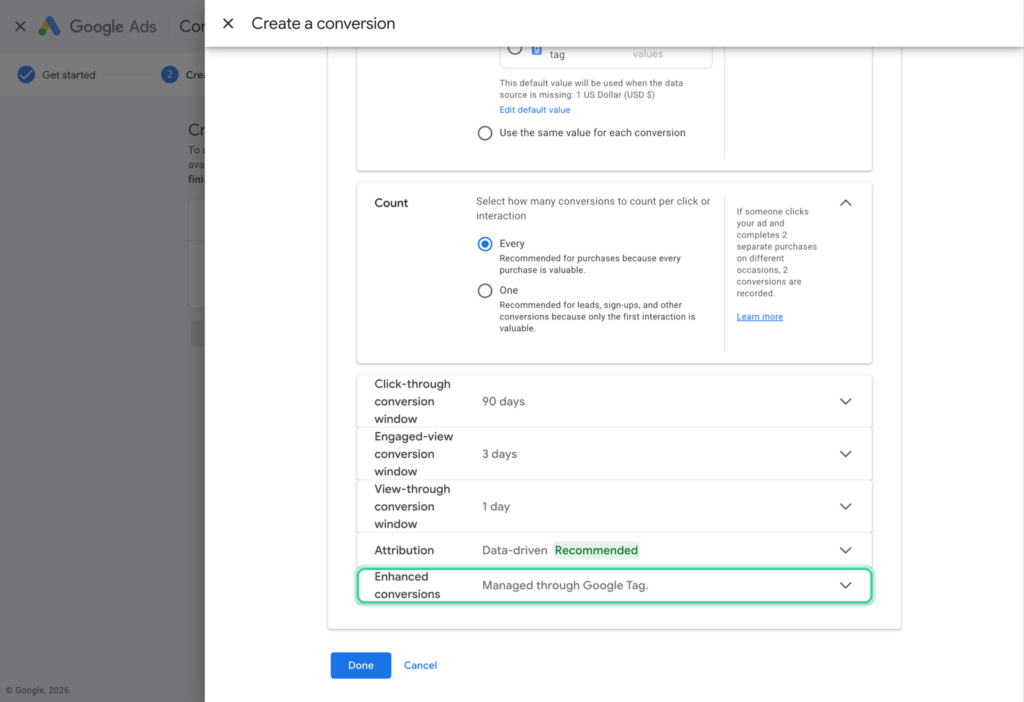Click the Google 2026 copyright text

39,690
